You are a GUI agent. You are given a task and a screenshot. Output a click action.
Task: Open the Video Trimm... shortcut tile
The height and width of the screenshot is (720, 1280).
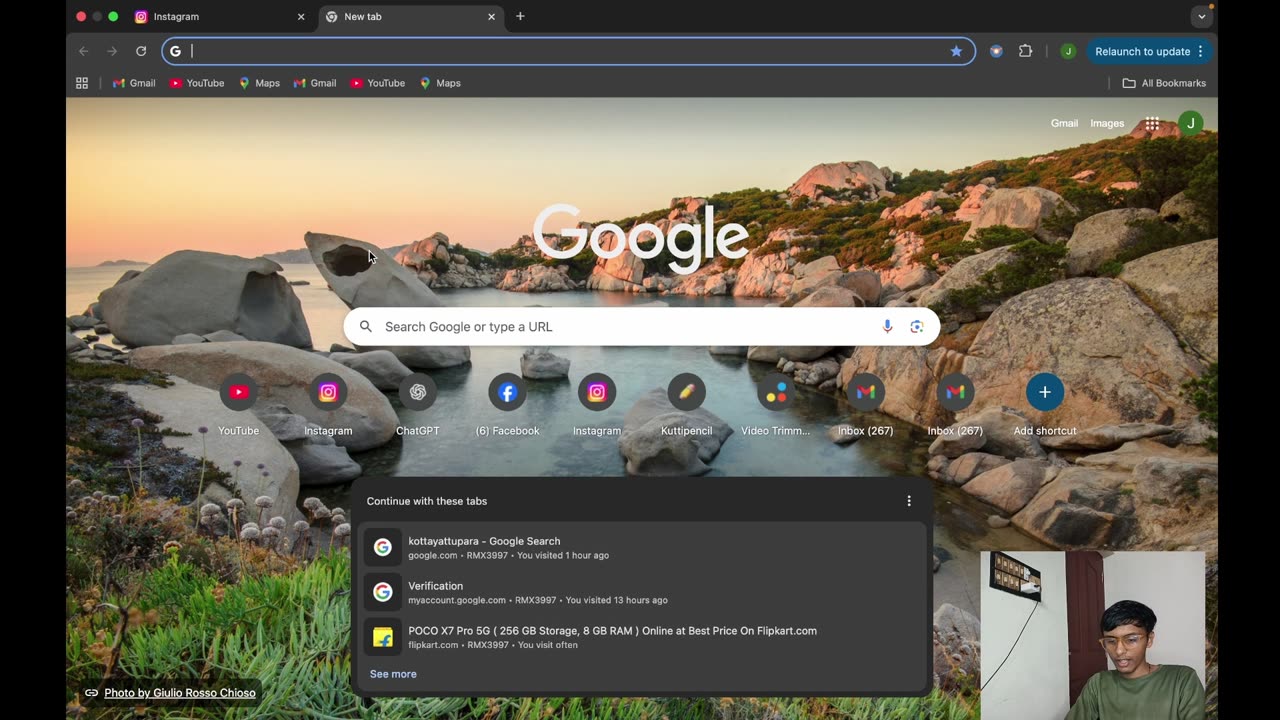[776, 406]
